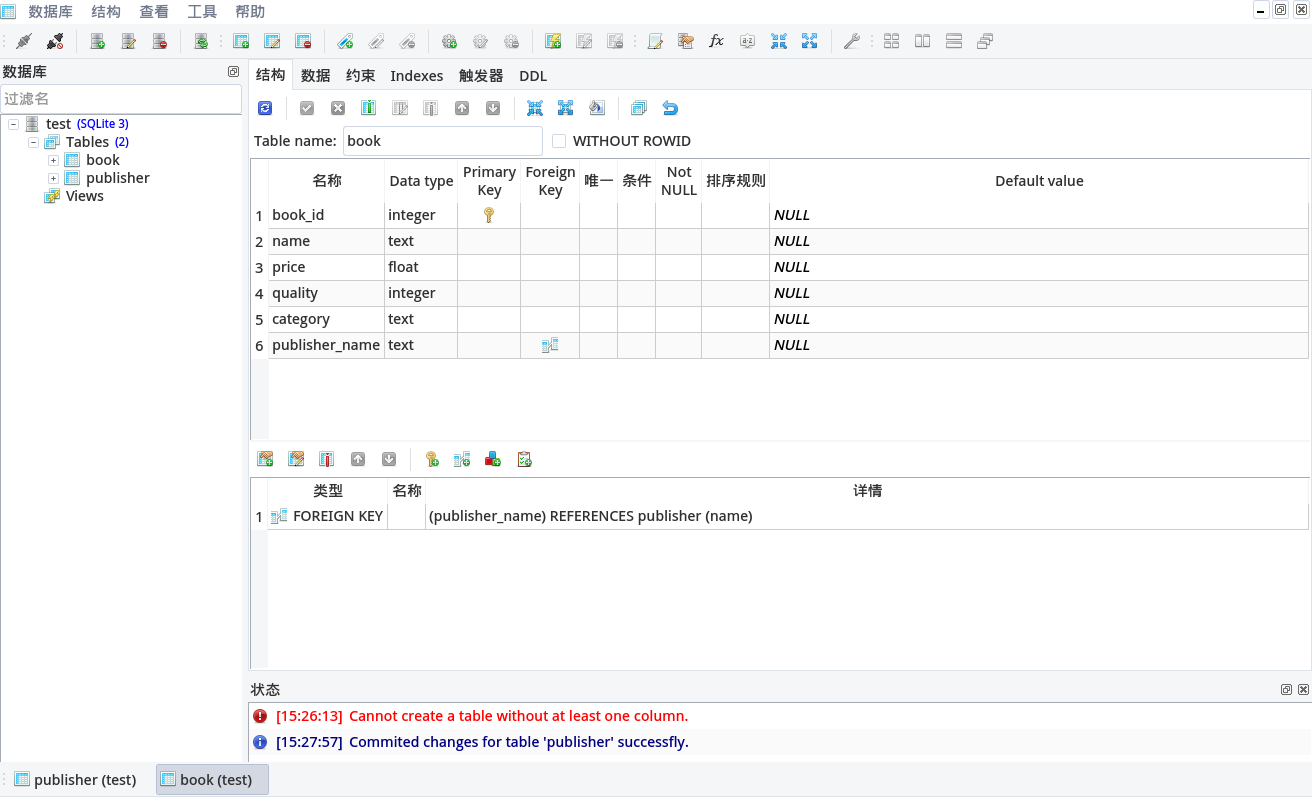1312x797 pixels.
Task: Click the foreign key icon in publisher_name row
Action: click(x=550, y=345)
